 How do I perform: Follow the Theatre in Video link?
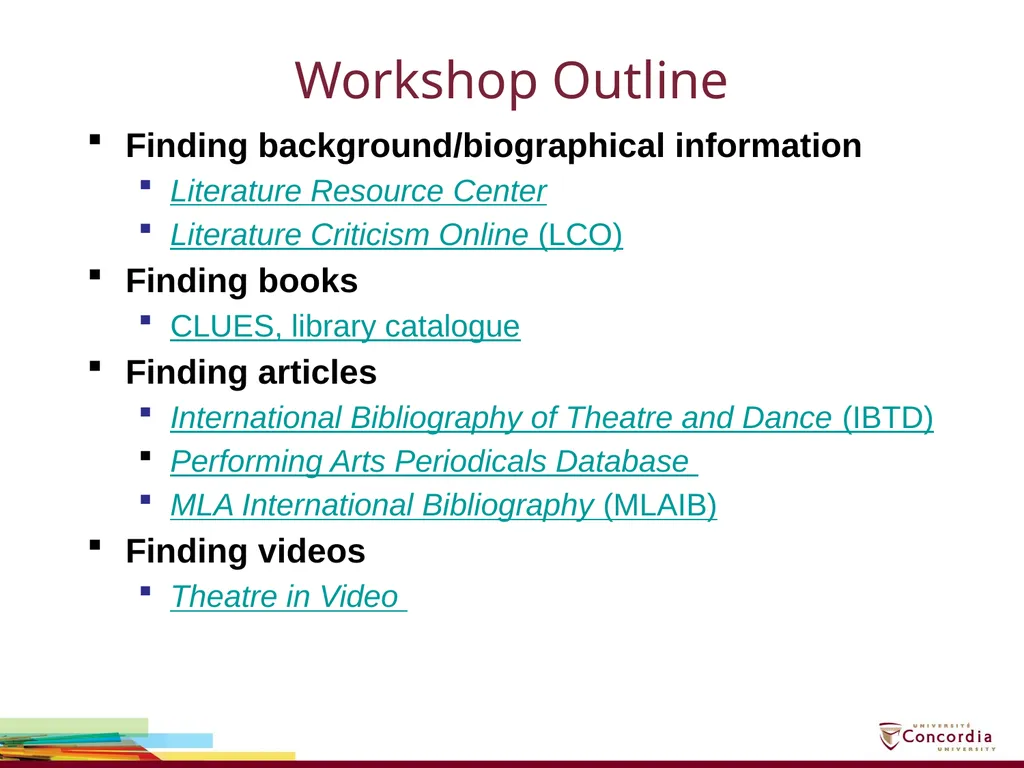coord(289,596)
